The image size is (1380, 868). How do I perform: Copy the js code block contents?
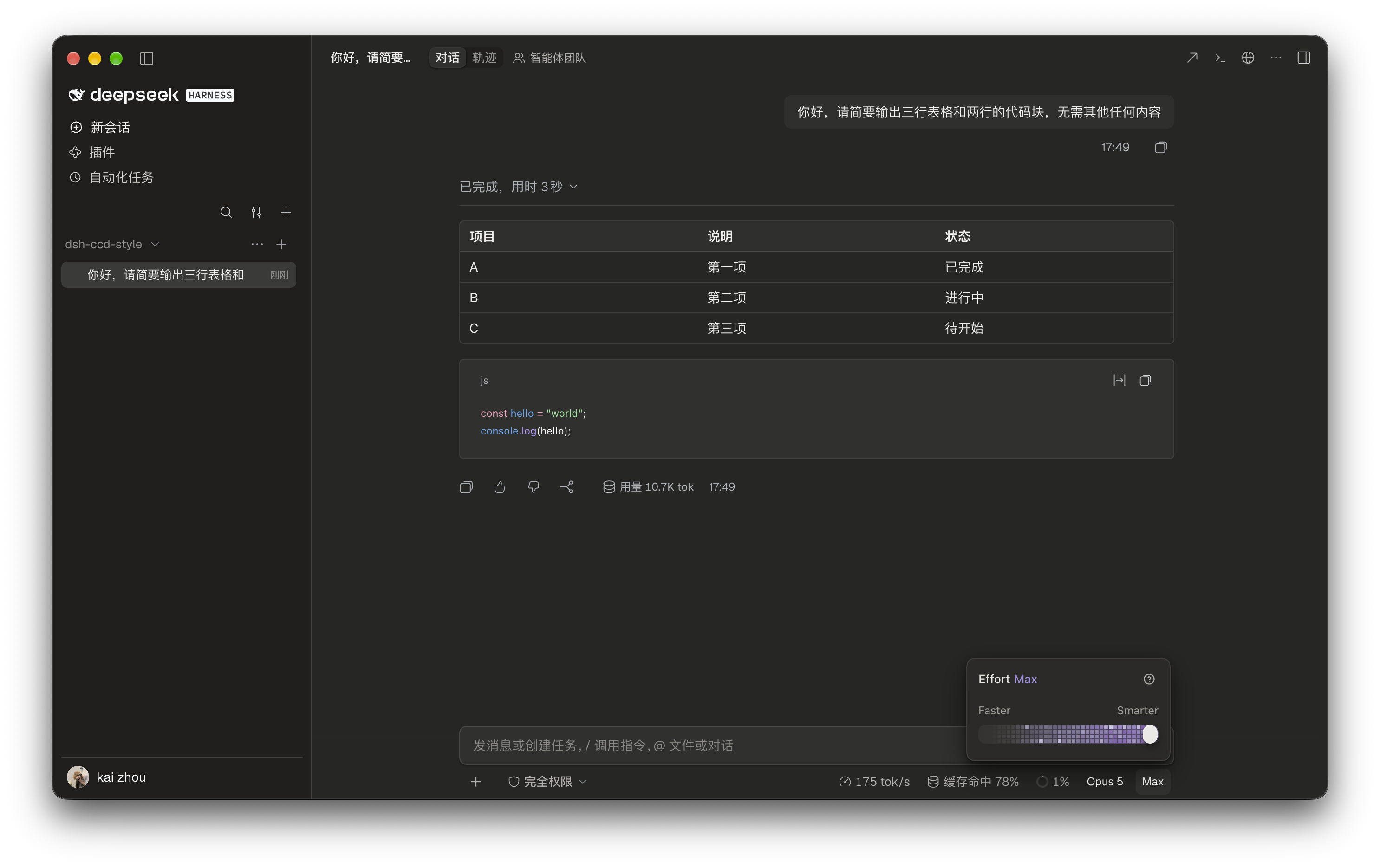[x=1146, y=381]
